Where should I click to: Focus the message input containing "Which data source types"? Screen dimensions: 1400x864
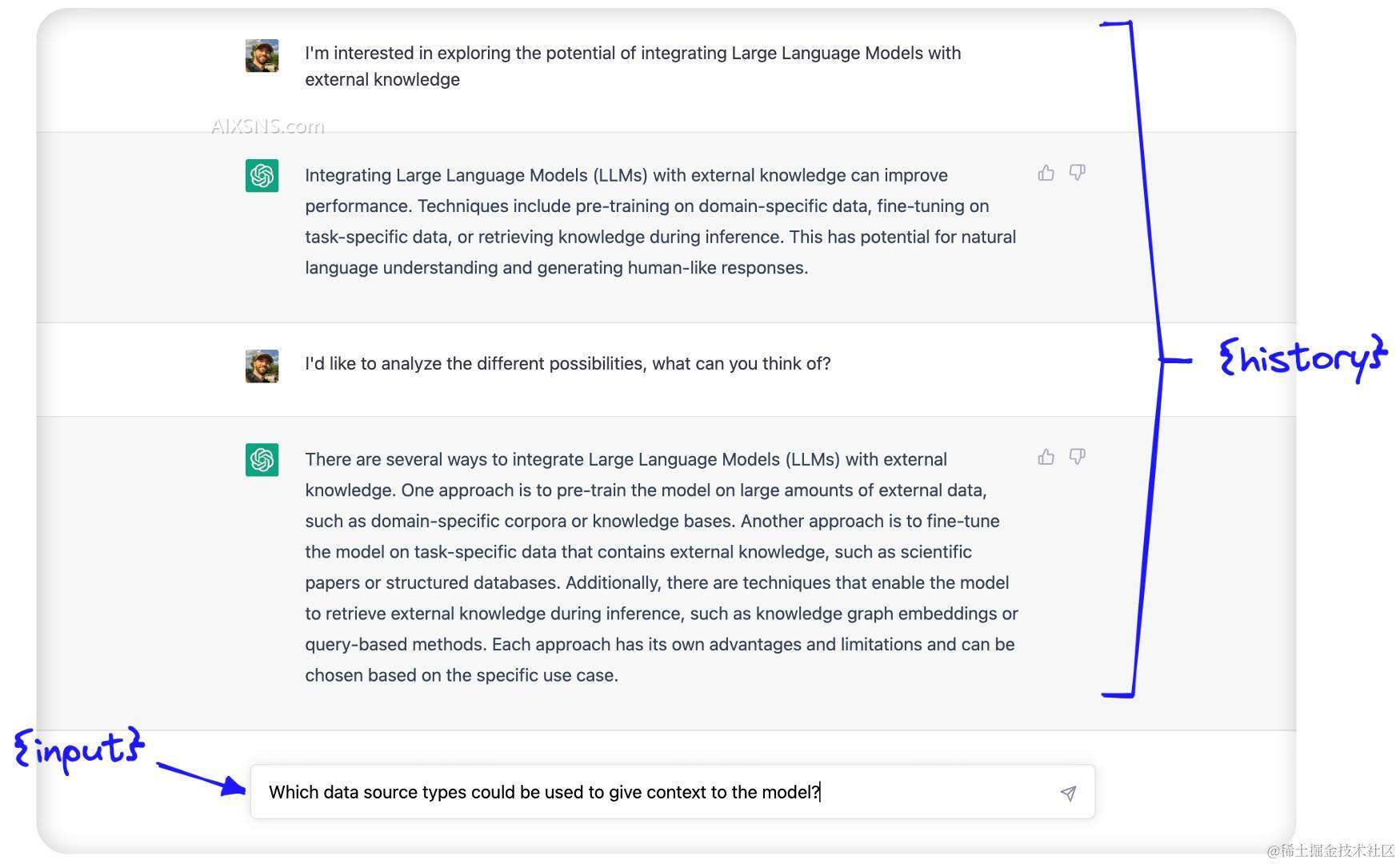[x=640, y=792]
